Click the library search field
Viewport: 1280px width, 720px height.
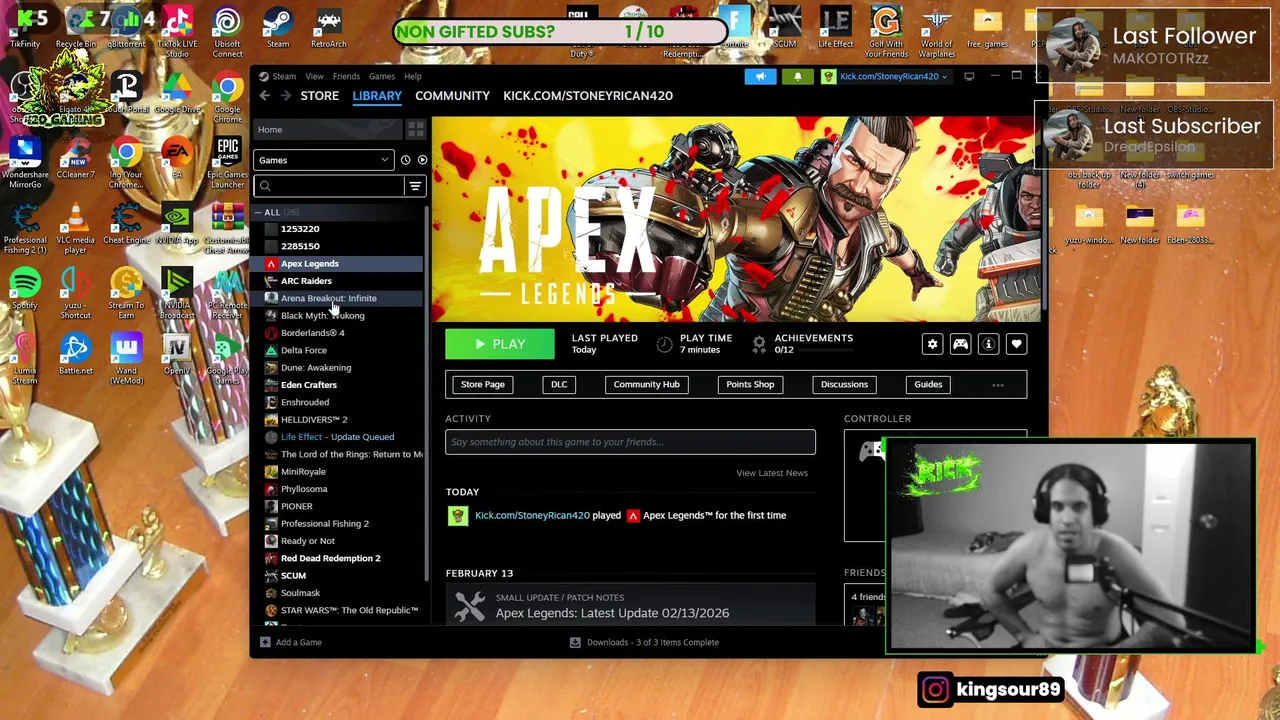(330, 186)
